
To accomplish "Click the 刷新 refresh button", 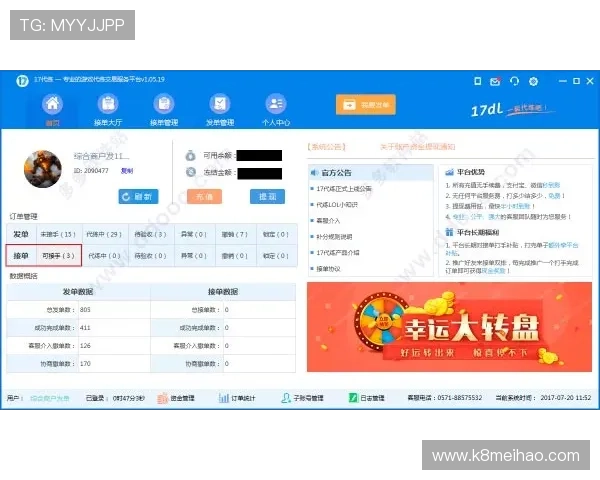I will coord(138,197).
